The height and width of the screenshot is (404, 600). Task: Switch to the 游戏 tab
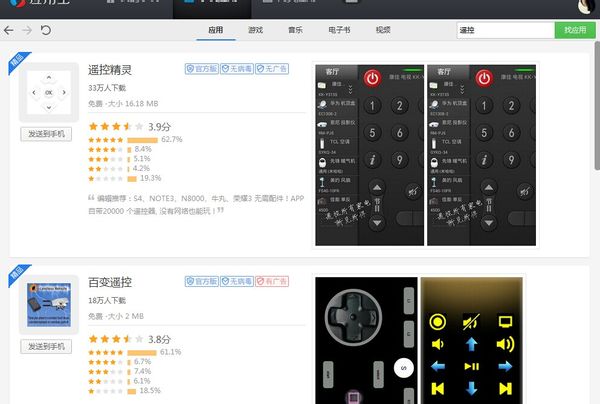coord(255,30)
